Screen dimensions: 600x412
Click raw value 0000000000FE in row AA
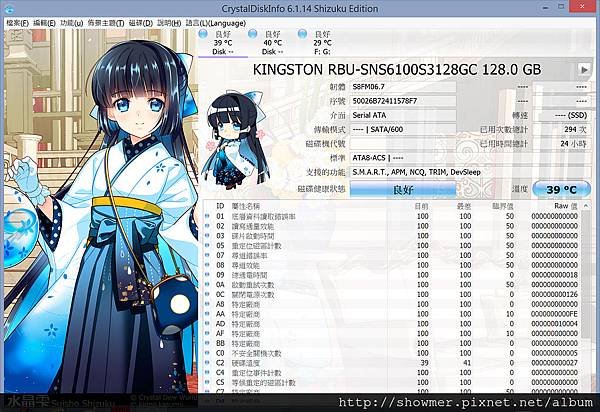click(x=554, y=314)
